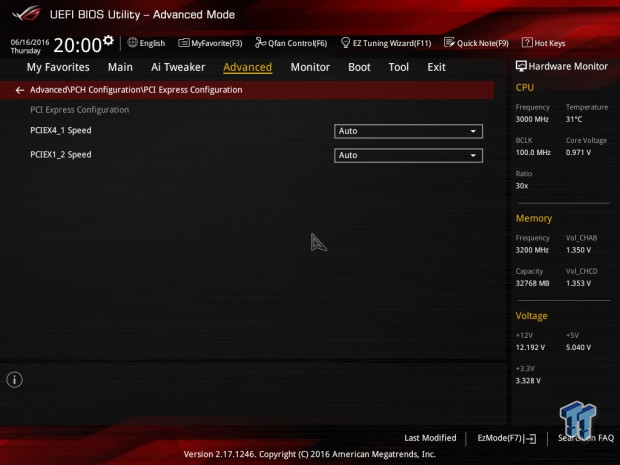This screenshot has width=620, height=465.
Task: Click the Voltage section heading
Action: pyautogui.click(x=531, y=316)
